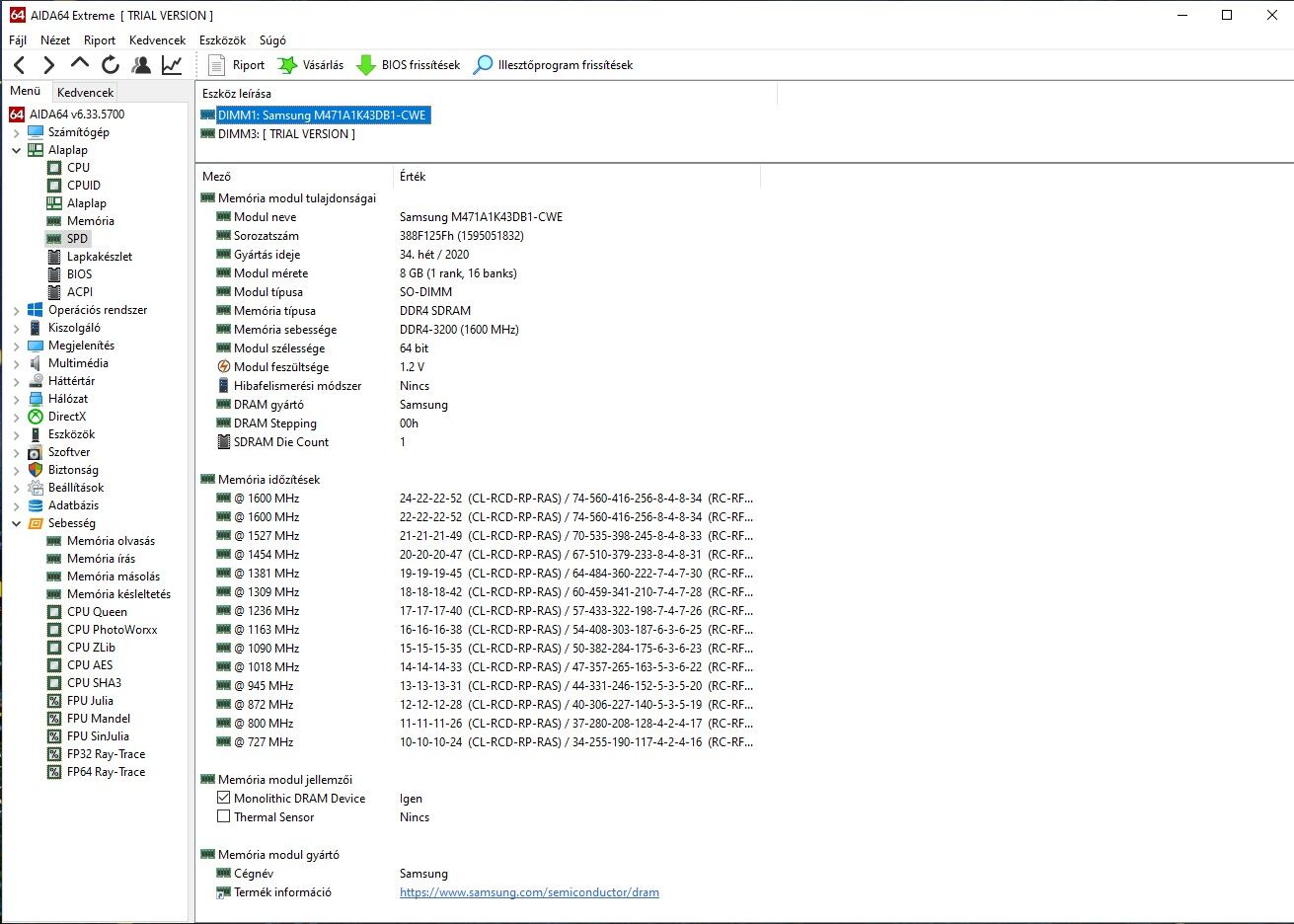Expand the Operációs rendszer node
This screenshot has width=1294, height=924.
click(16, 310)
